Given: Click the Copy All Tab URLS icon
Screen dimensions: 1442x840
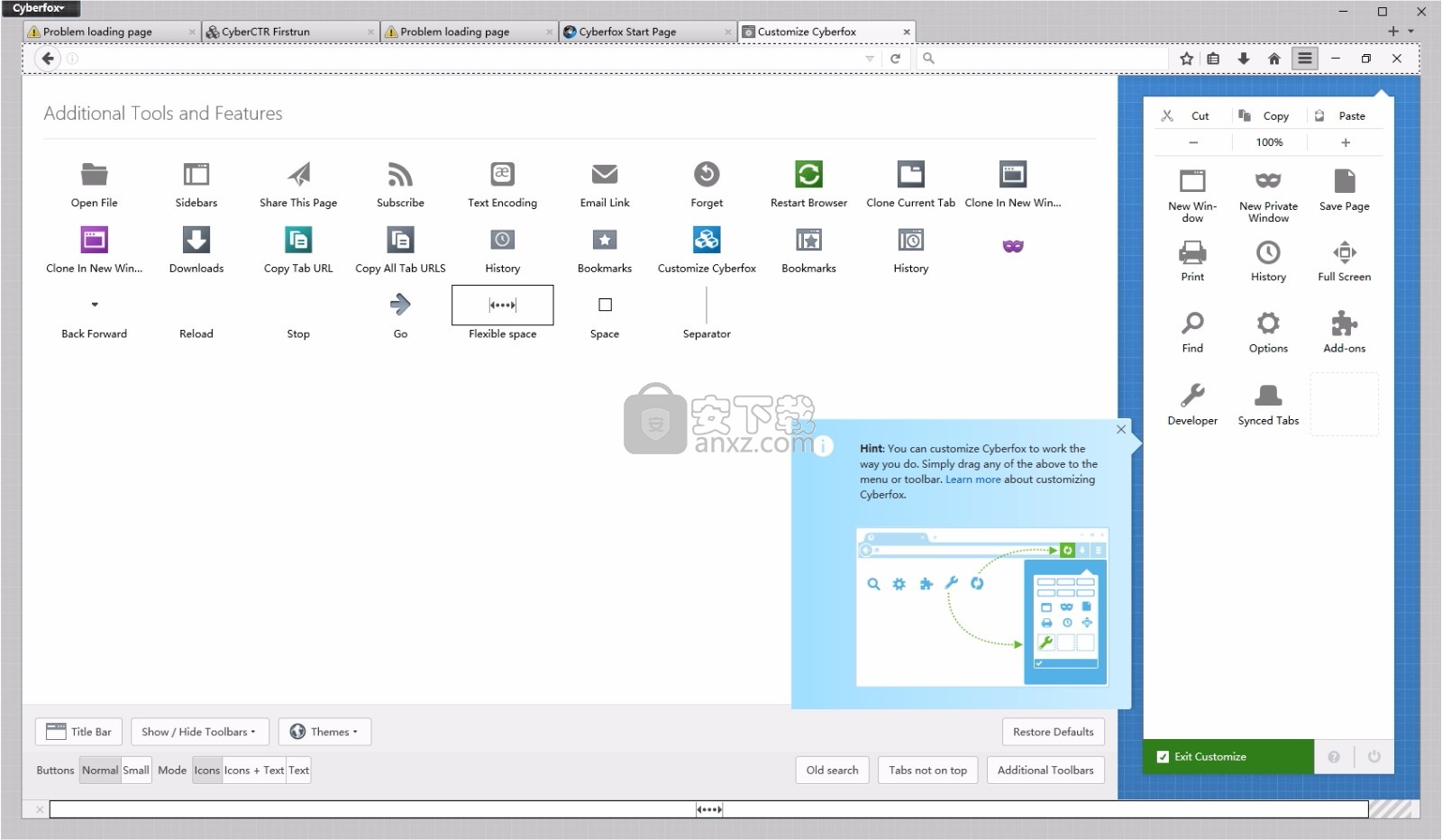Looking at the screenshot, I should (x=400, y=240).
